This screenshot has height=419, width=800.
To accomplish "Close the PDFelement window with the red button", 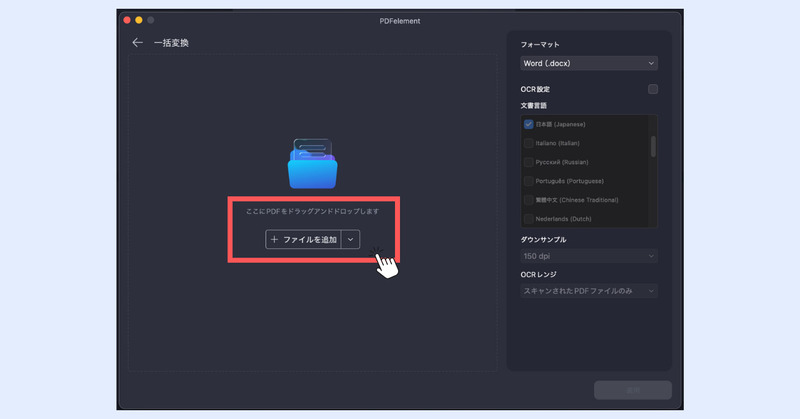I will click(127, 20).
